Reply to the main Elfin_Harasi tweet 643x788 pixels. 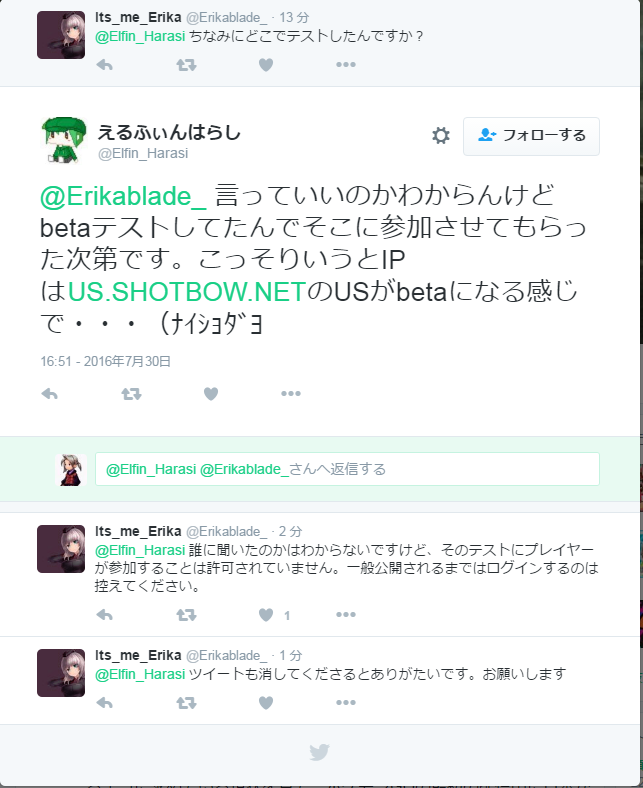tap(49, 394)
